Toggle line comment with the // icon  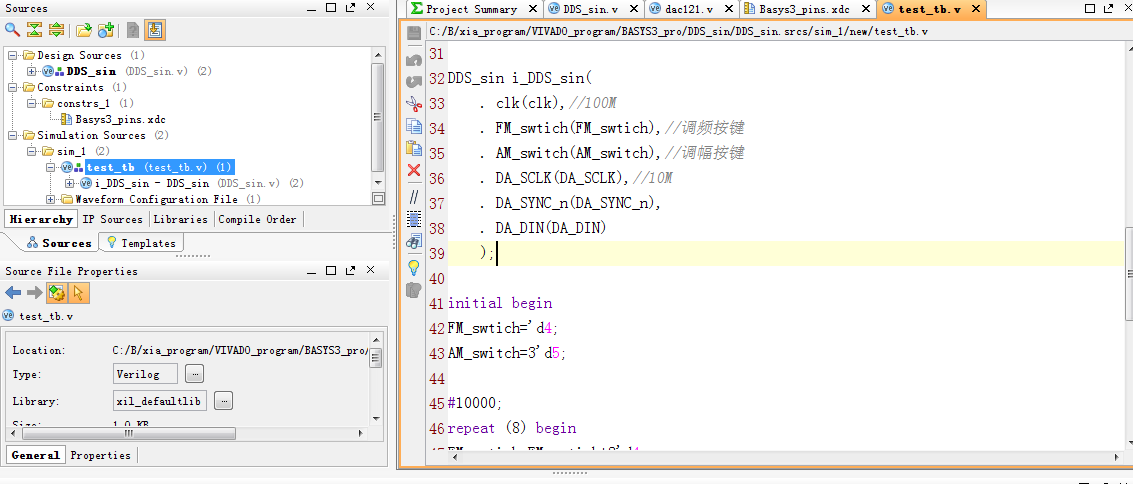414,196
